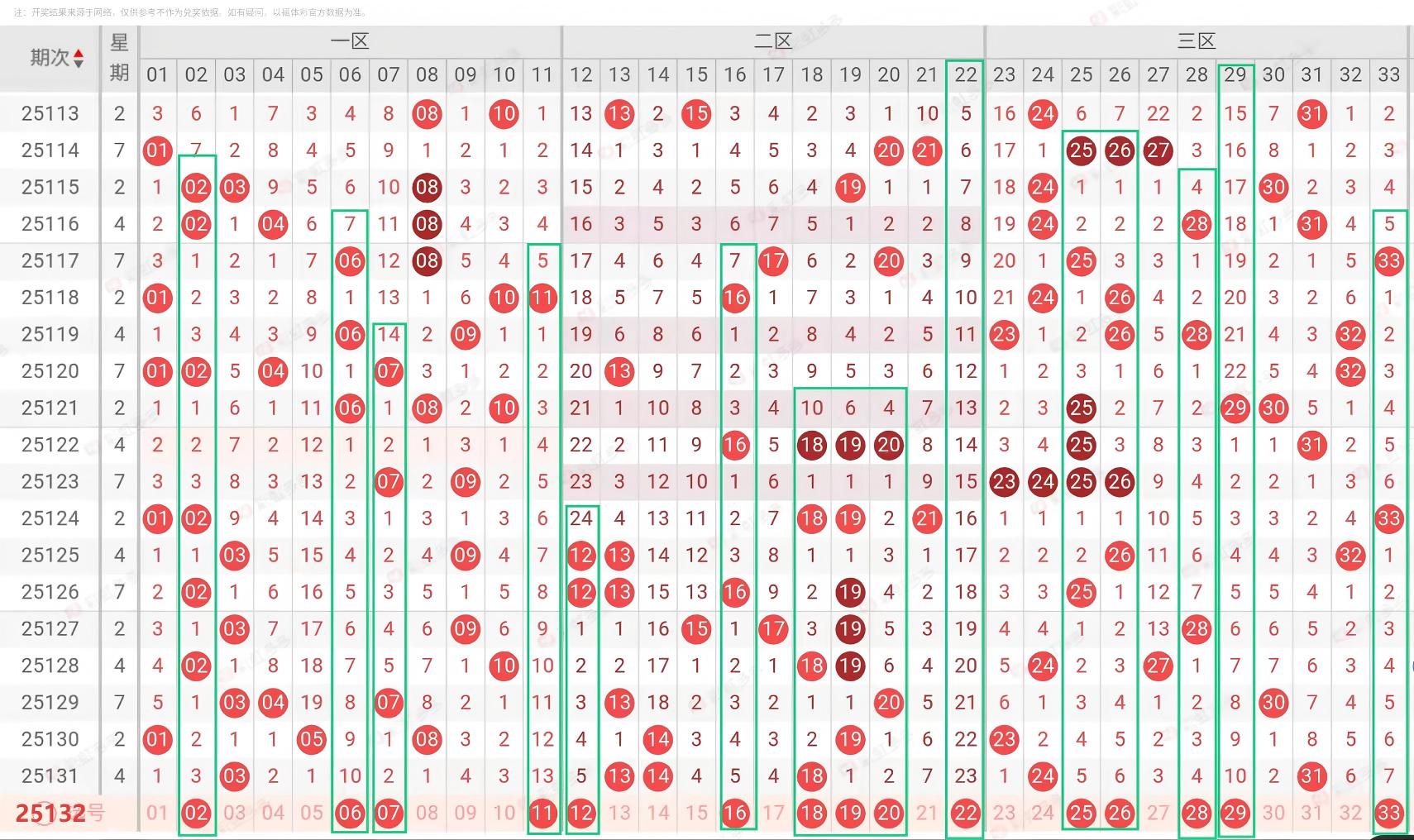This screenshot has height=840, width=1414.
Task: Click red ball 33 in draw 25124
Action: coord(1389,518)
